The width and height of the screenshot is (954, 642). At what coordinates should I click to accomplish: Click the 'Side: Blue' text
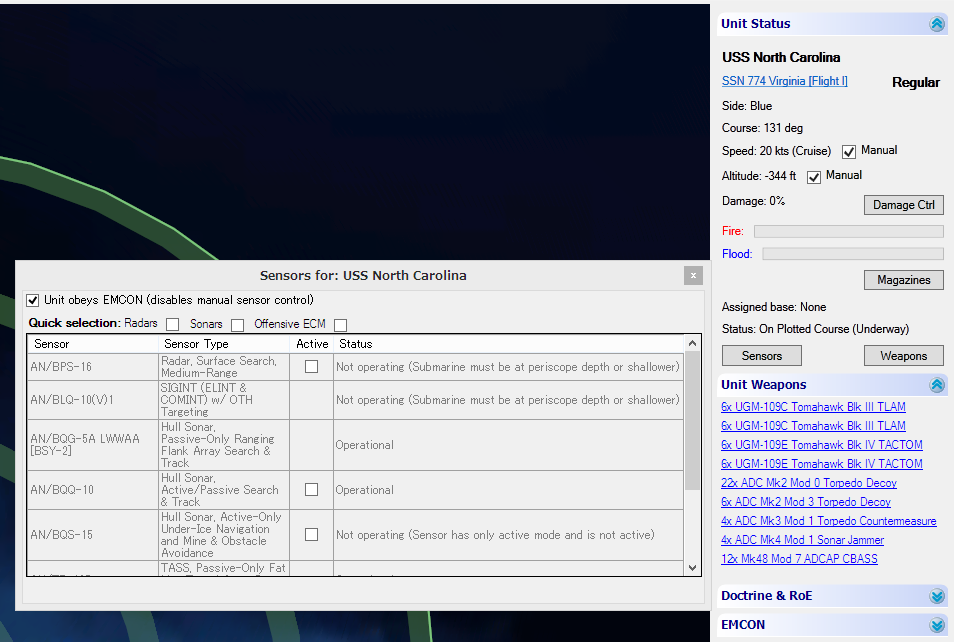[x=747, y=106]
